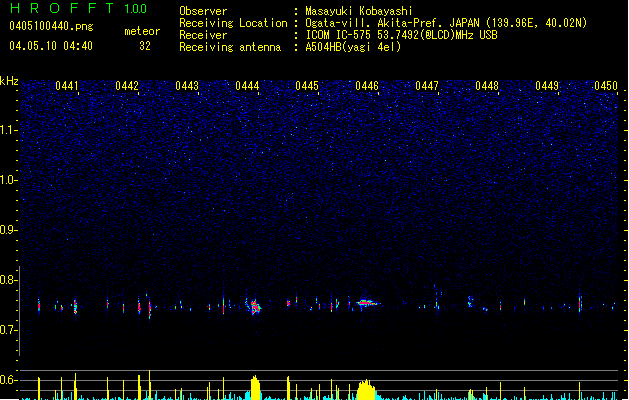Screen dimensions: 629x400
Task: Click the 0445 time marker
Action: click(307, 86)
